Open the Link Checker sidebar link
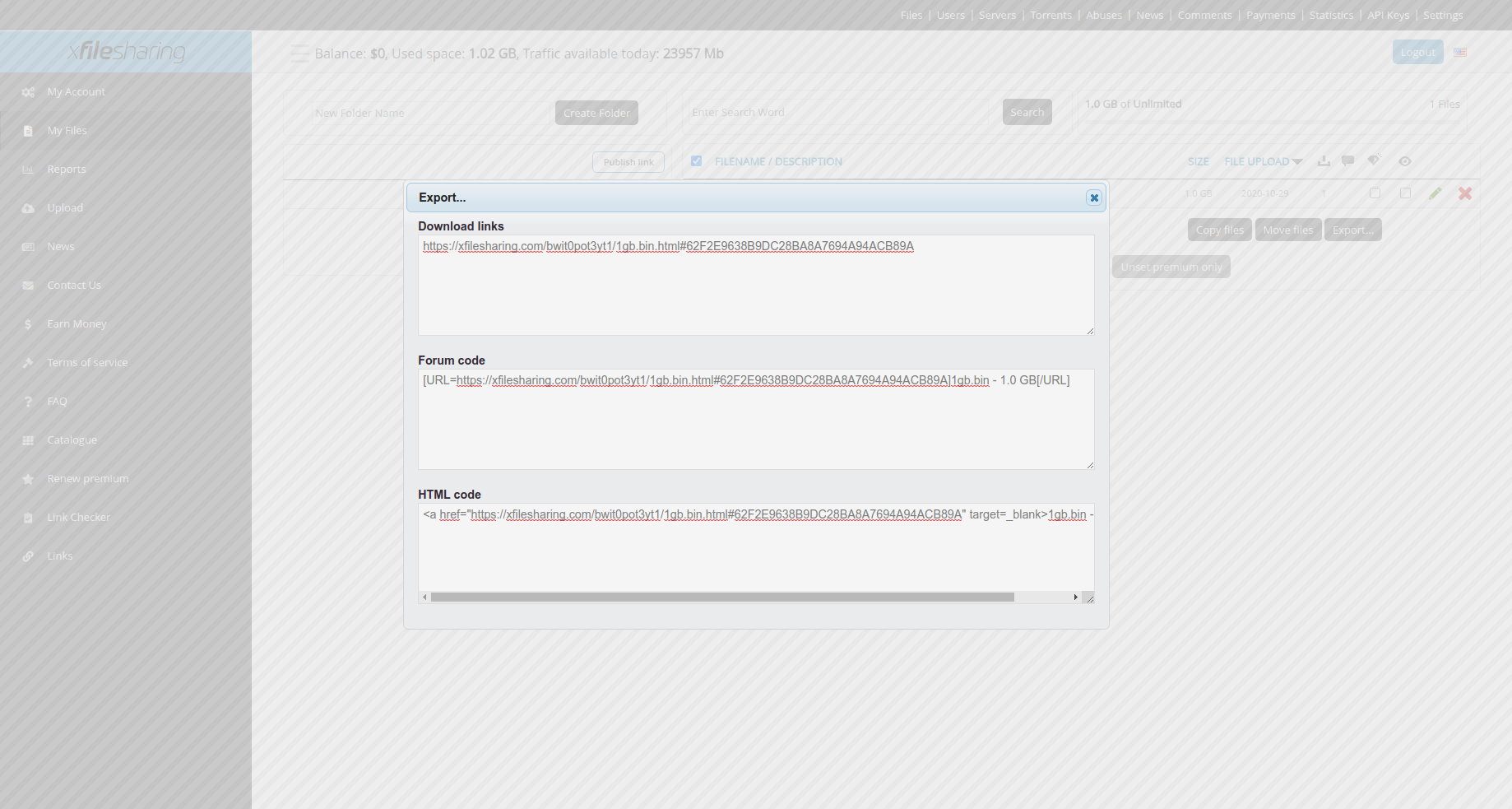Image resolution: width=1512 pixels, height=809 pixels. pos(78,518)
